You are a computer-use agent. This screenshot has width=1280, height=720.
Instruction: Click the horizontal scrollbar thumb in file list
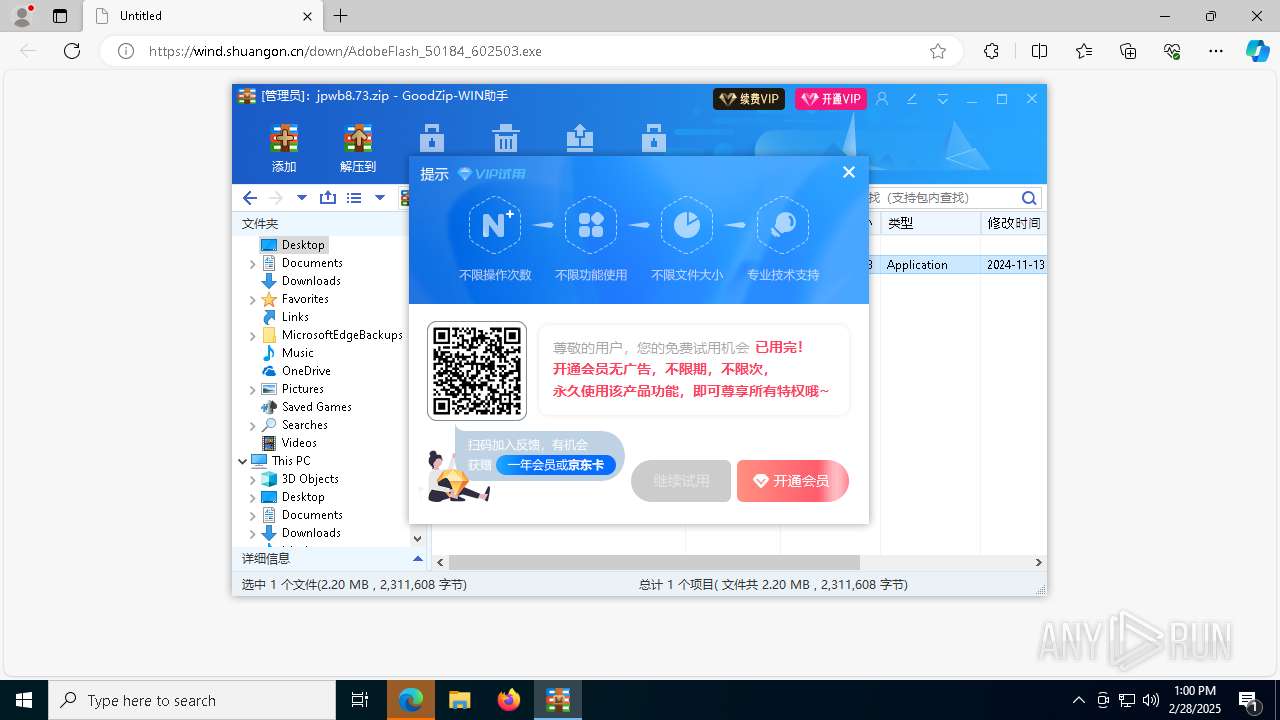click(654, 562)
